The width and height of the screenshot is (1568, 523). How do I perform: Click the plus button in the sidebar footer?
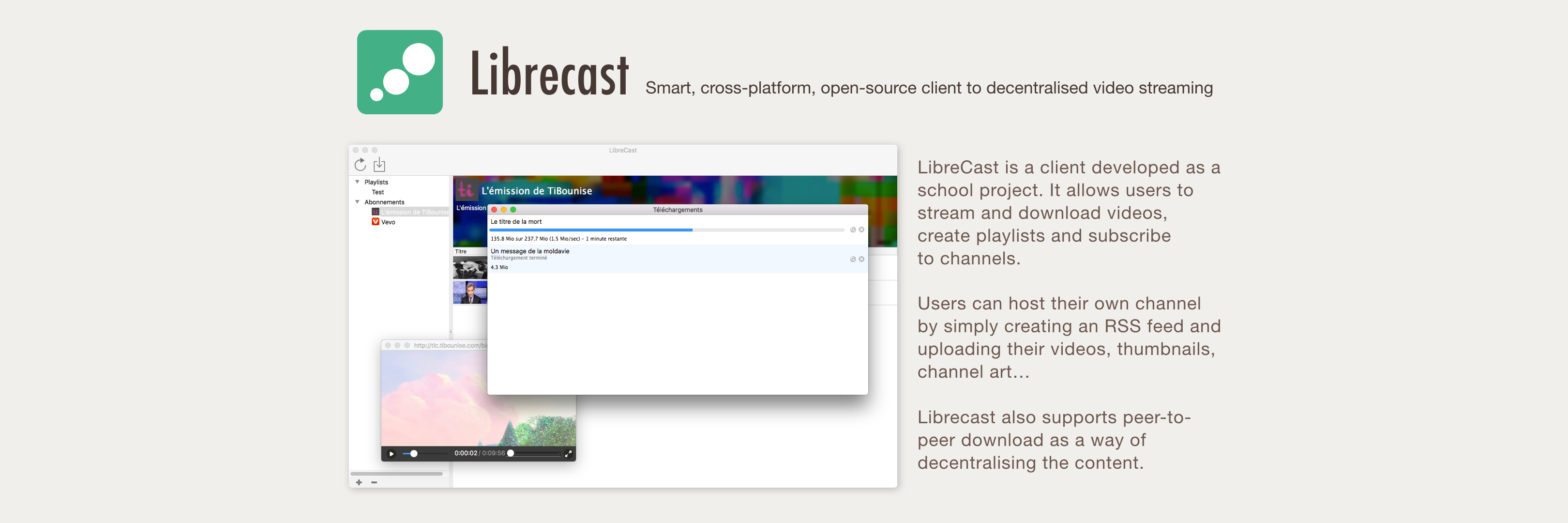click(x=359, y=482)
